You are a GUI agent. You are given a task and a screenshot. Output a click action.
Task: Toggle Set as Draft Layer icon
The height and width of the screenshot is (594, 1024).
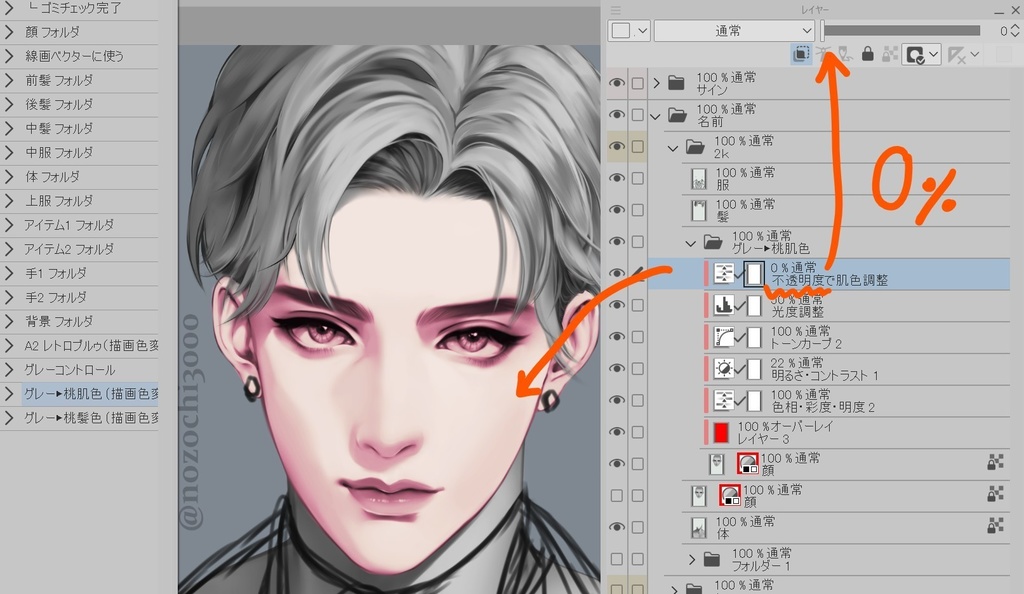[x=845, y=54]
